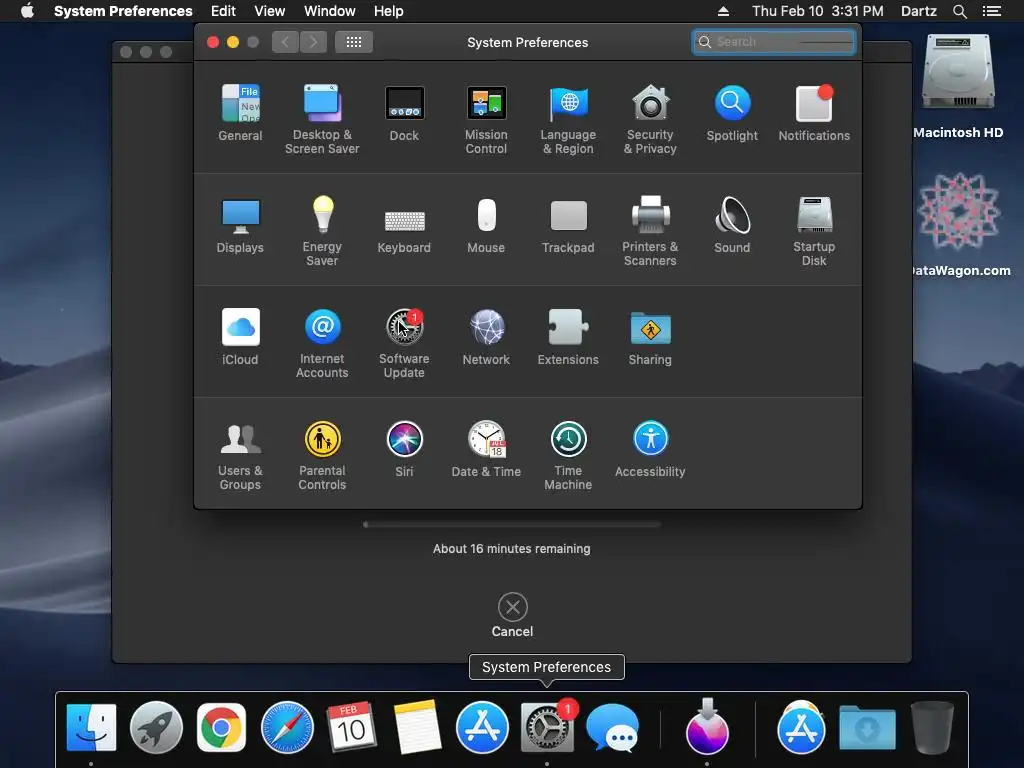Click the back navigation arrow

285,42
